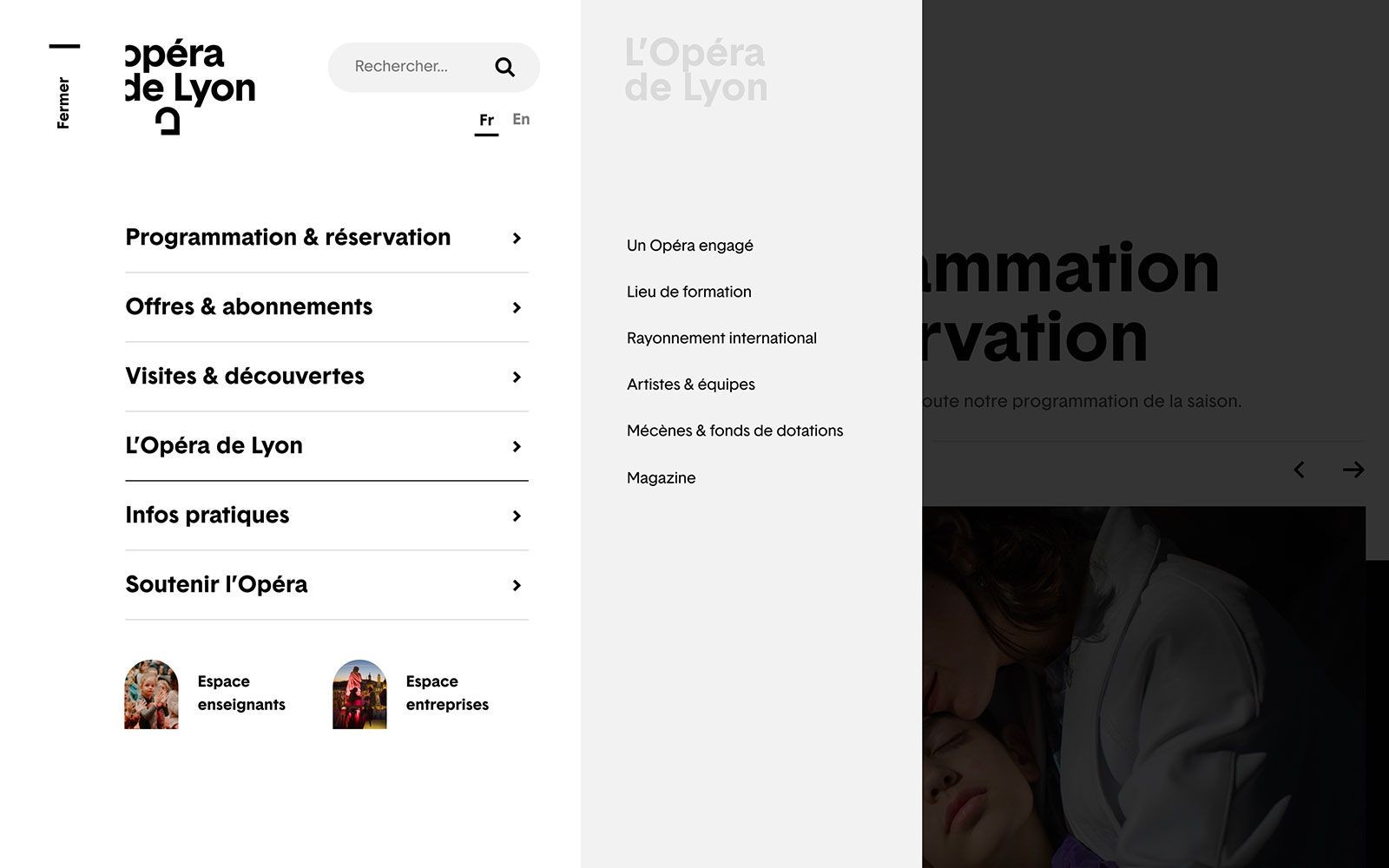Click the left carousel arrow

click(1299, 470)
